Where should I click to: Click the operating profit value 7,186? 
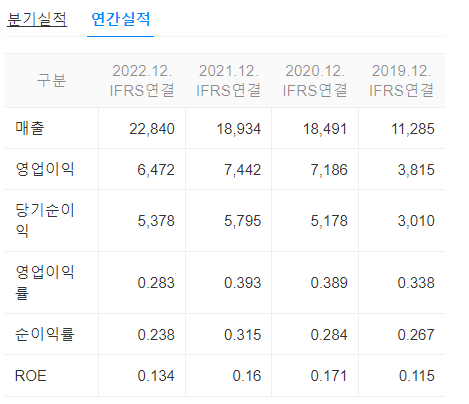click(329, 170)
